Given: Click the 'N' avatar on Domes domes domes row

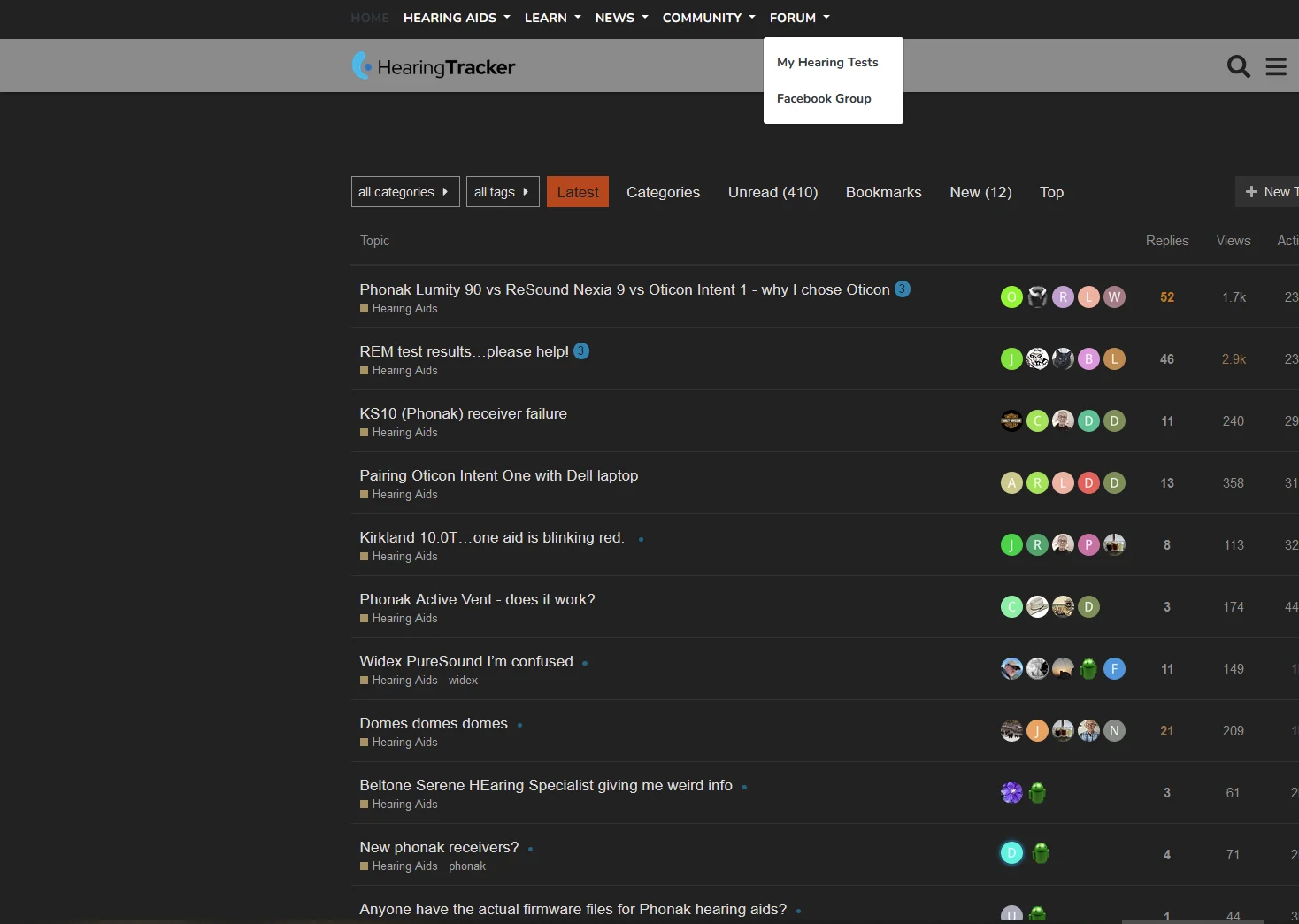Looking at the screenshot, I should coord(1115,731).
